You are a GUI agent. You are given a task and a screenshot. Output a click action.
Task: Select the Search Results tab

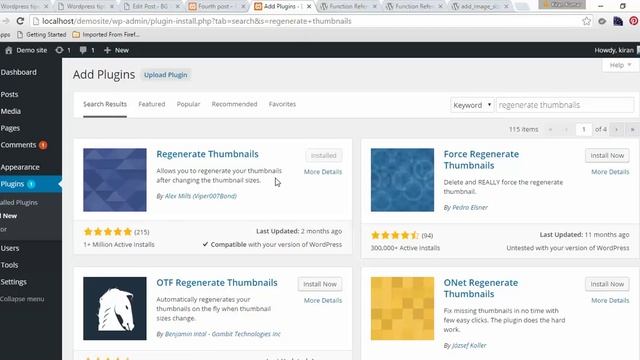pyautogui.click(x=105, y=104)
